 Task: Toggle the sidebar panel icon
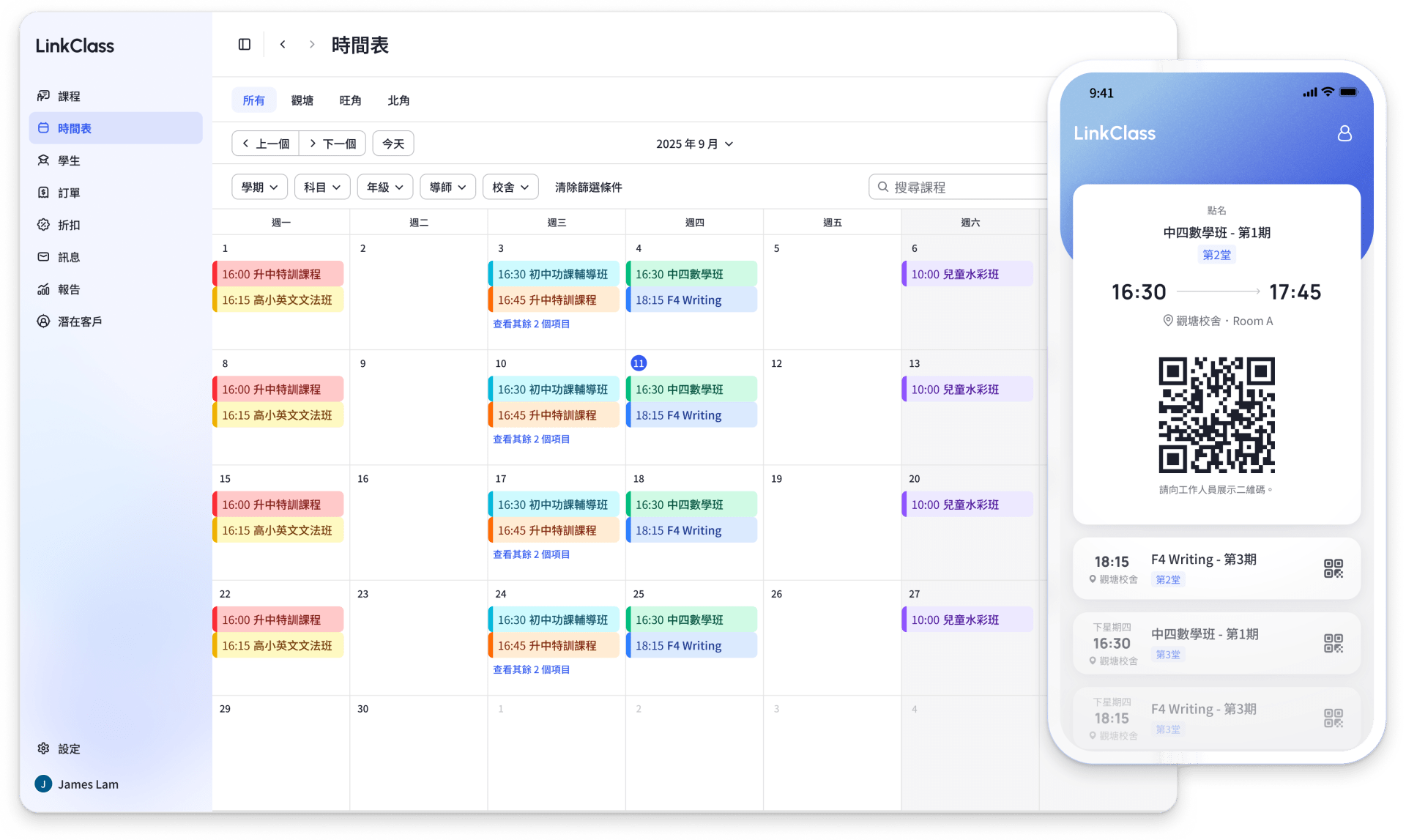coord(245,45)
